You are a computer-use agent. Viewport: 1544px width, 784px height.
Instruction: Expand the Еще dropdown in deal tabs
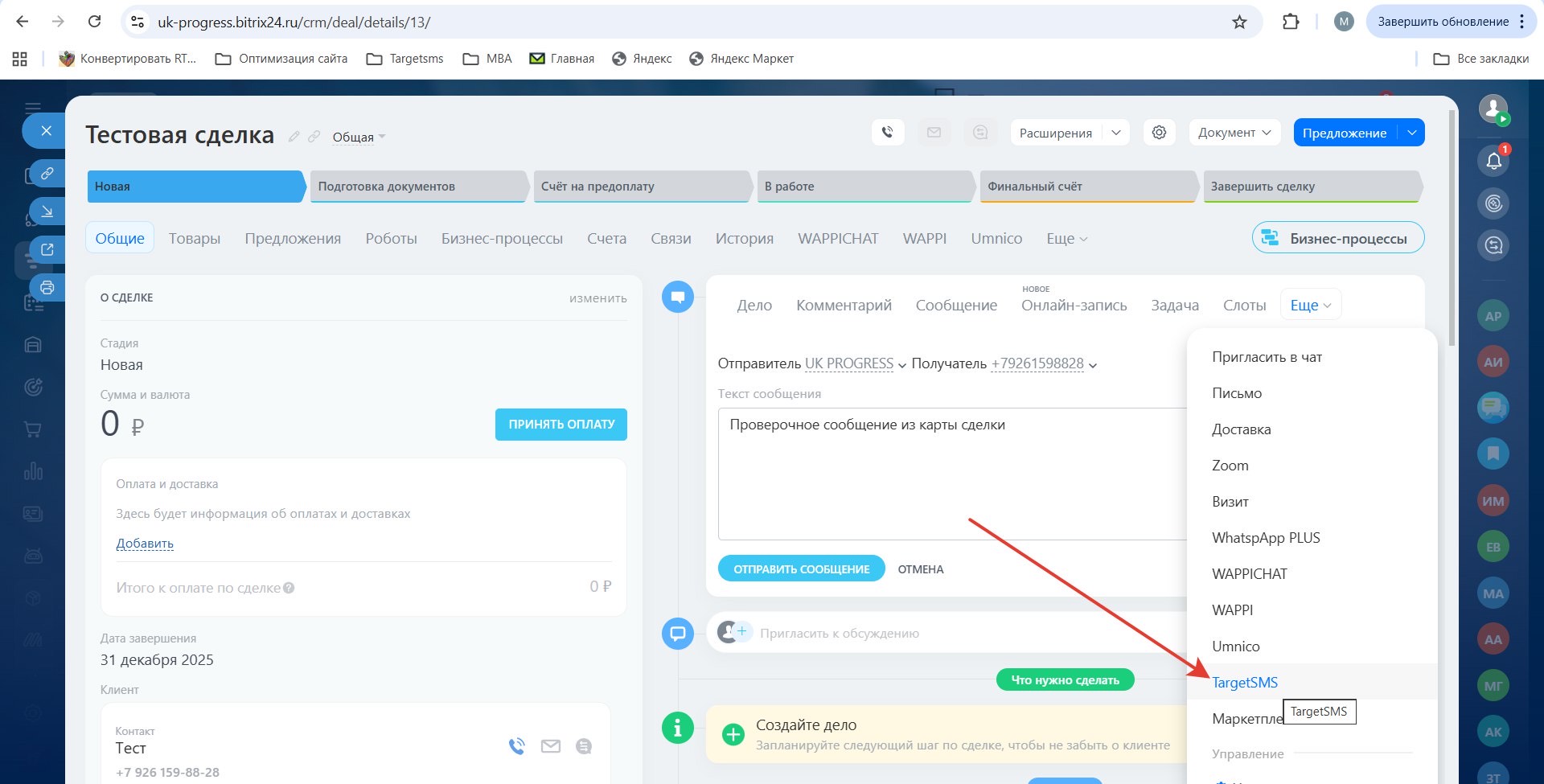point(1067,239)
